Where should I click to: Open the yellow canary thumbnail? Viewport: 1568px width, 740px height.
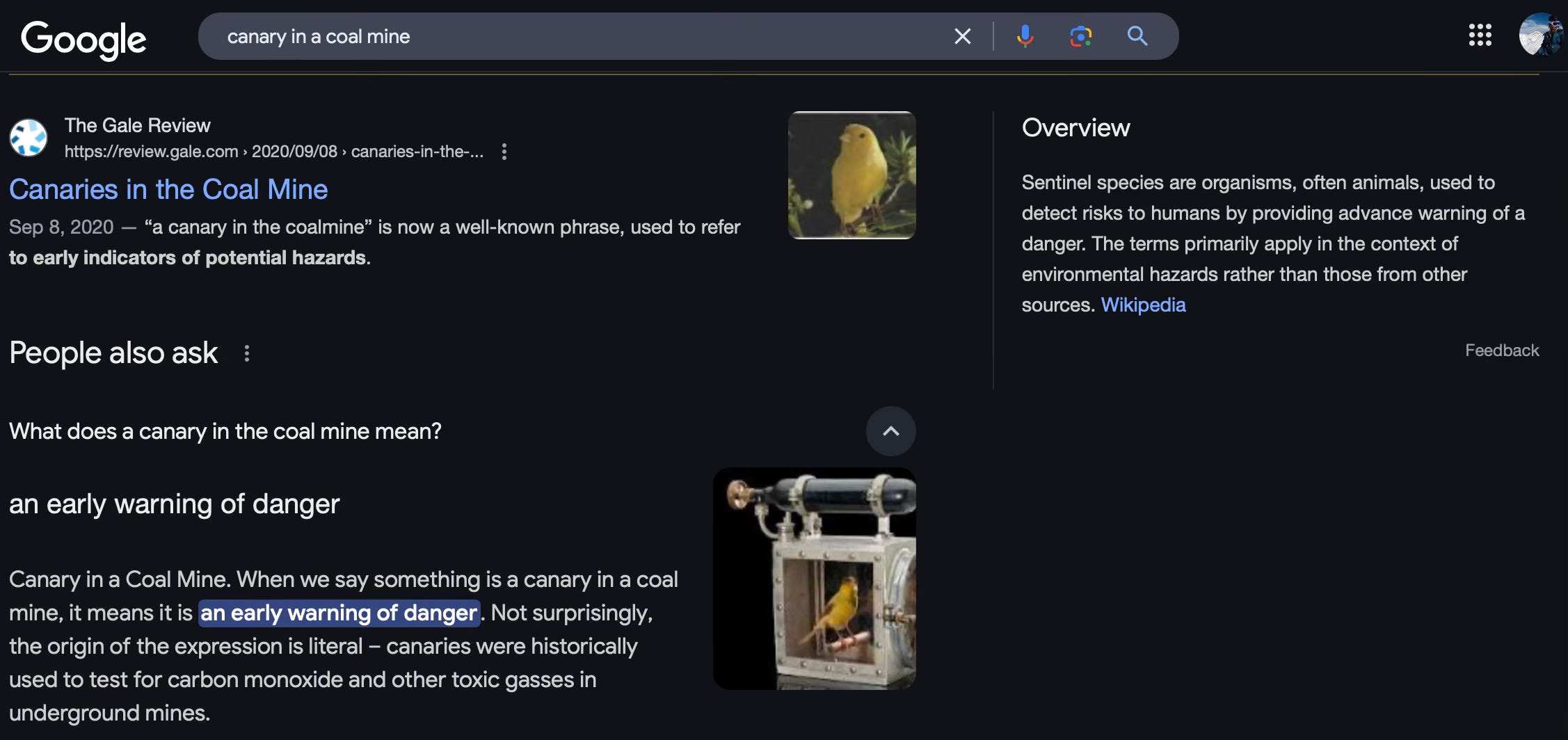click(x=851, y=175)
